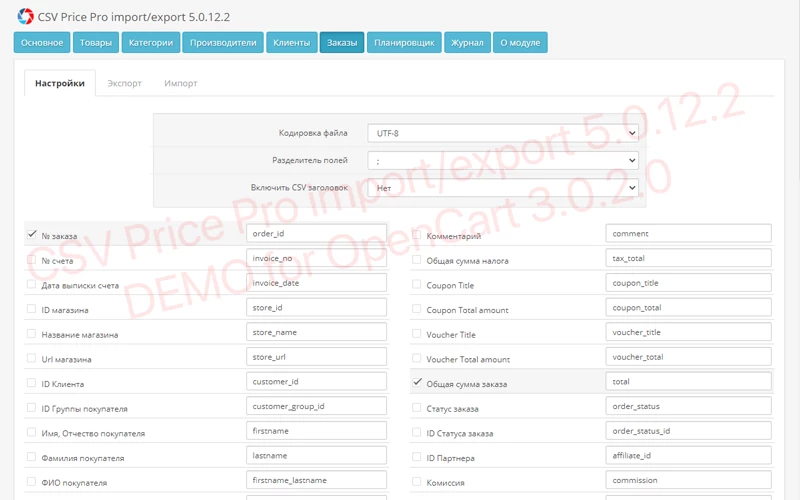The image size is (800, 500).
Task: Switch to the Настройки tab
Action: [60, 83]
